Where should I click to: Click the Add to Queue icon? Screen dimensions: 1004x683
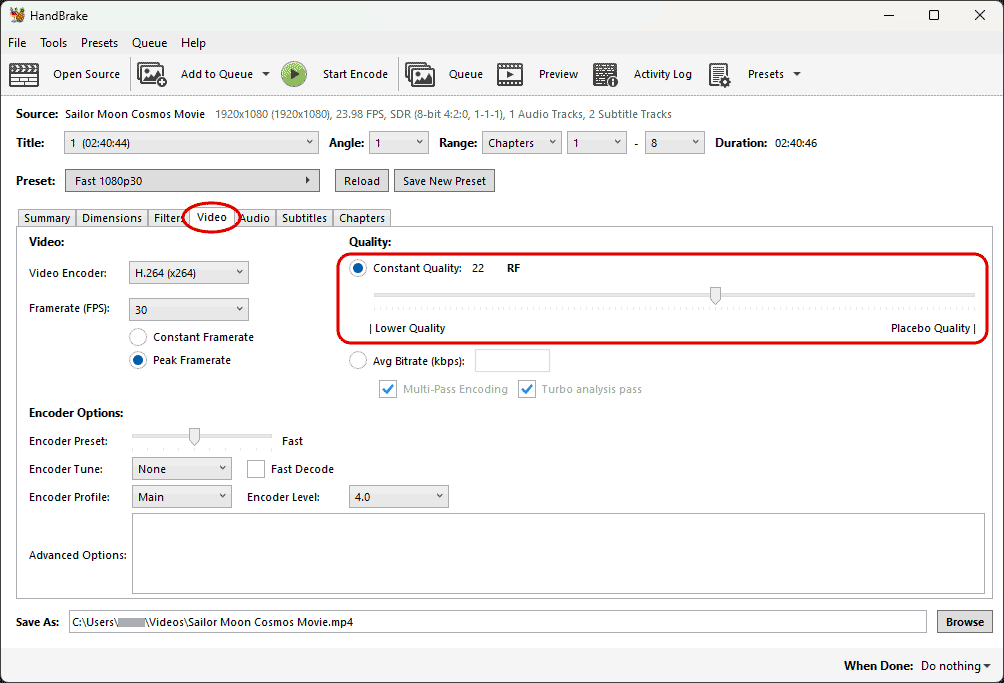click(x=152, y=74)
